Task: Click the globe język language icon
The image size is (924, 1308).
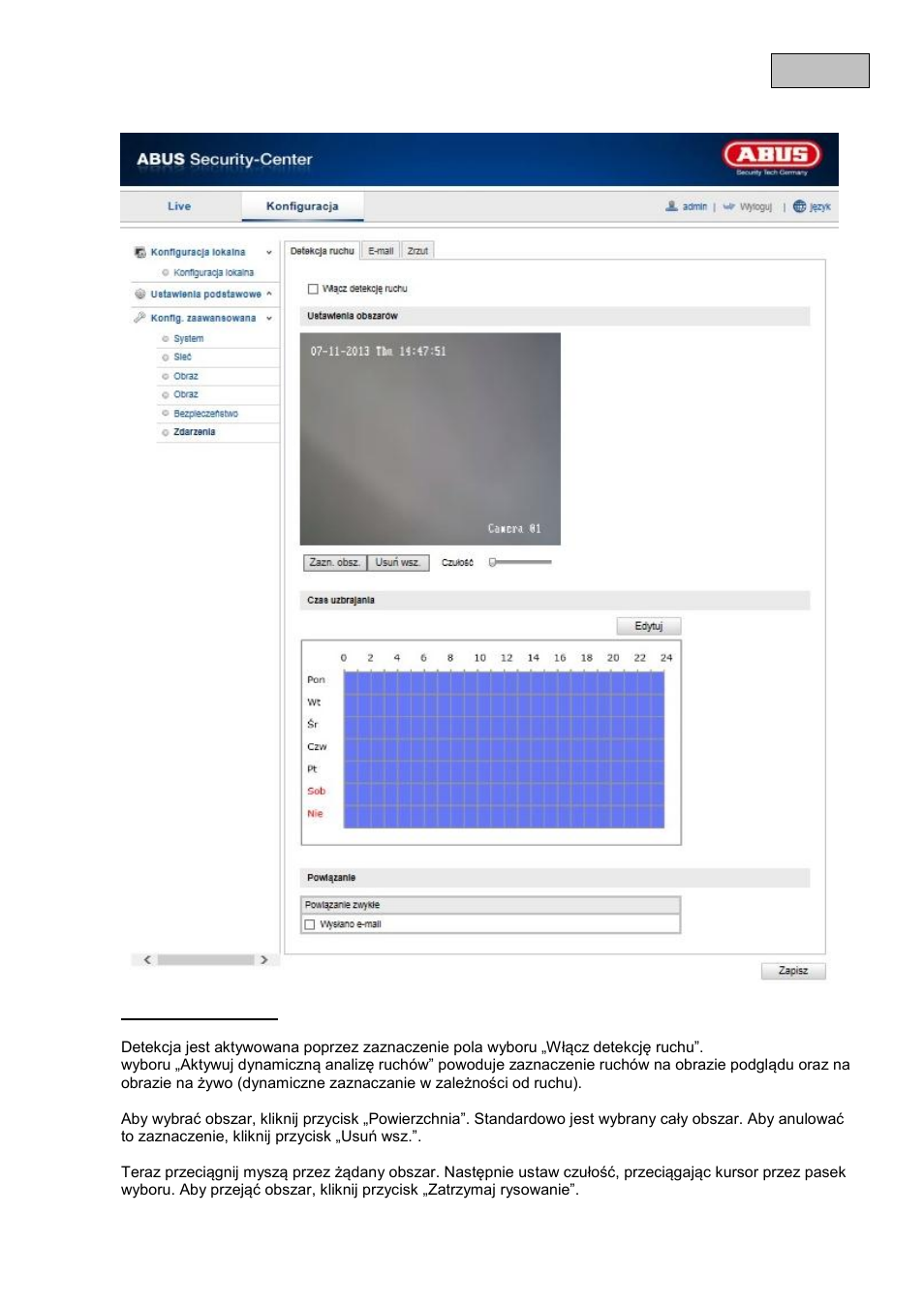Action: [x=799, y=206]
